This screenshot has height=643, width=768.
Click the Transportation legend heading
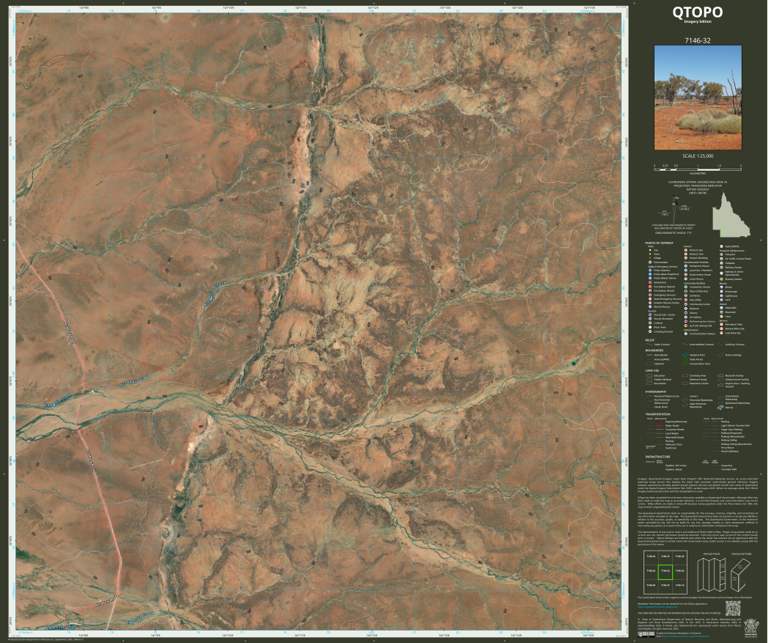[x=658, y=414]
